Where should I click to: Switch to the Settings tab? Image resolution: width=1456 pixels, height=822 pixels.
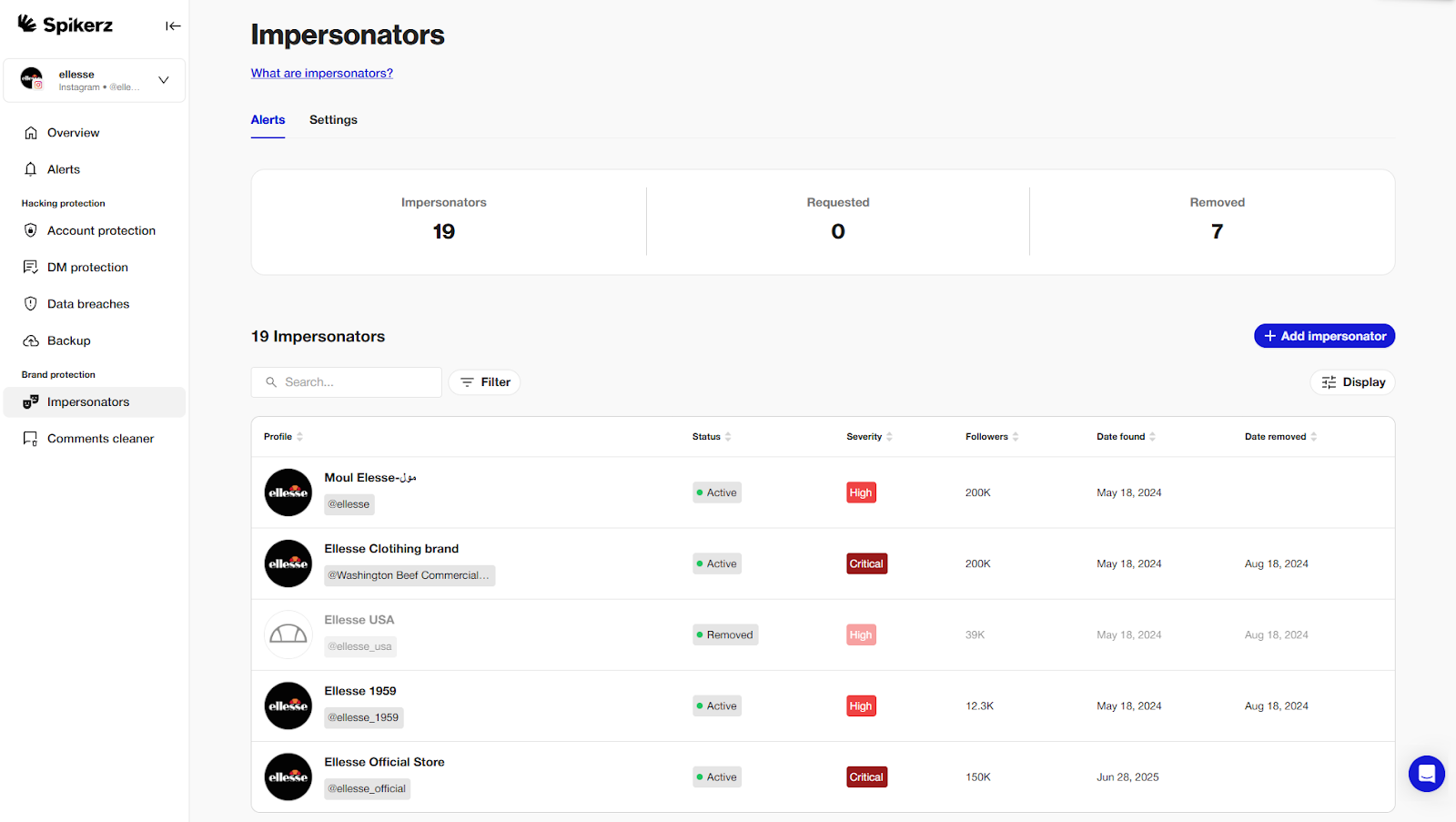332,119
